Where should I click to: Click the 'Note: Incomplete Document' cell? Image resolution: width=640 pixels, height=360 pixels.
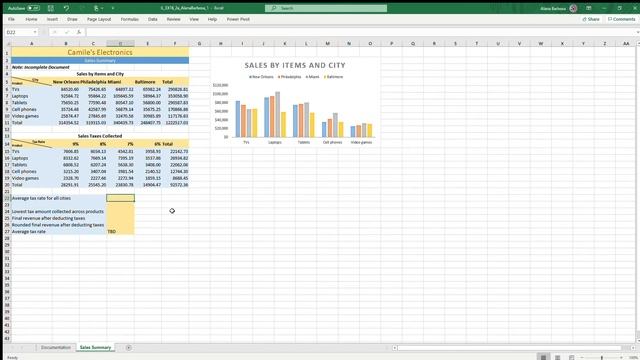pyautogui.click(x=40, y=67)
